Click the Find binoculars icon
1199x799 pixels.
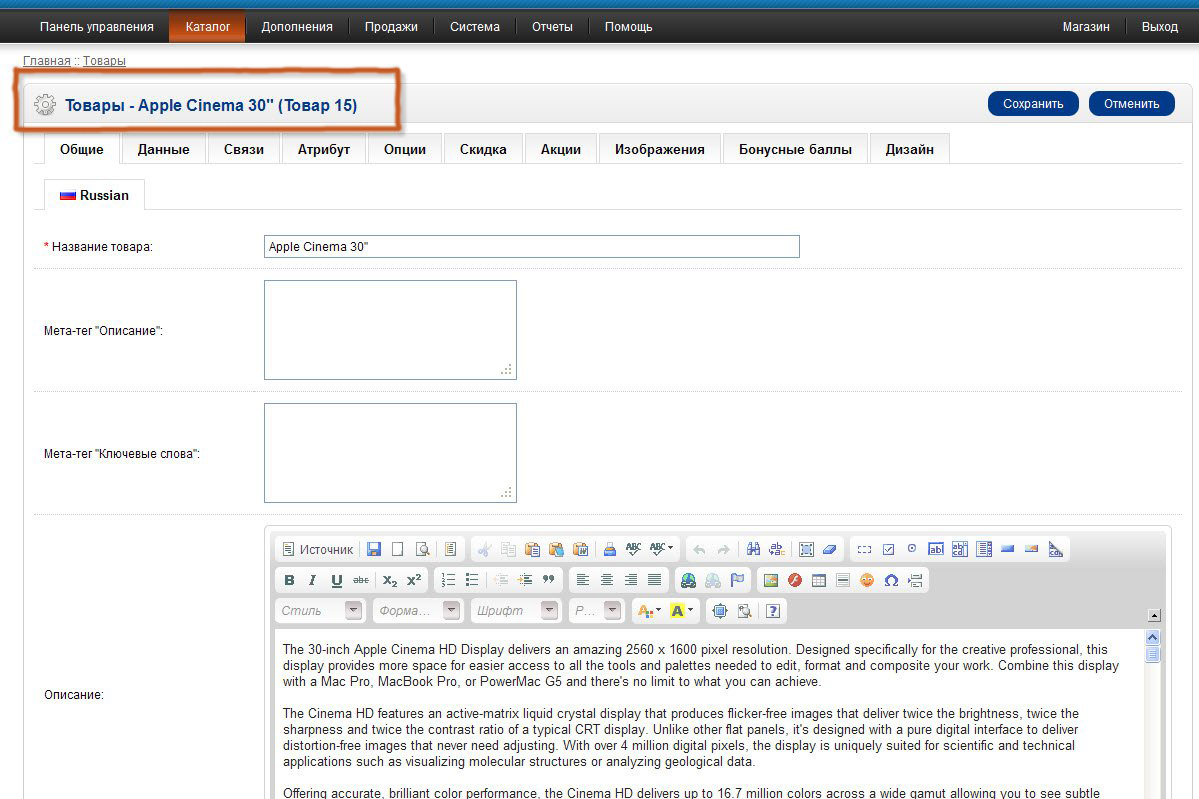click(753, 549)
